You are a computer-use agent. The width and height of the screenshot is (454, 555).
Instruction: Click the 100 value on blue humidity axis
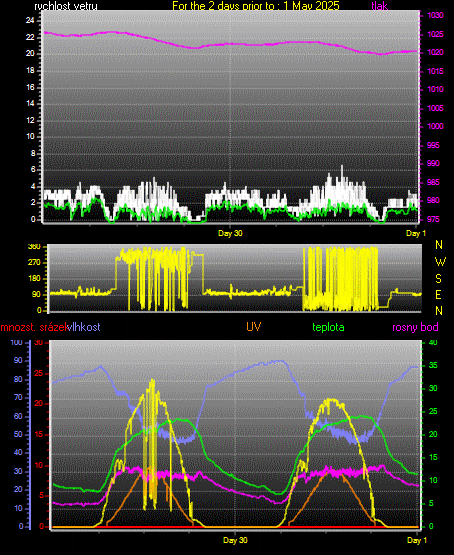pos(17,342)
